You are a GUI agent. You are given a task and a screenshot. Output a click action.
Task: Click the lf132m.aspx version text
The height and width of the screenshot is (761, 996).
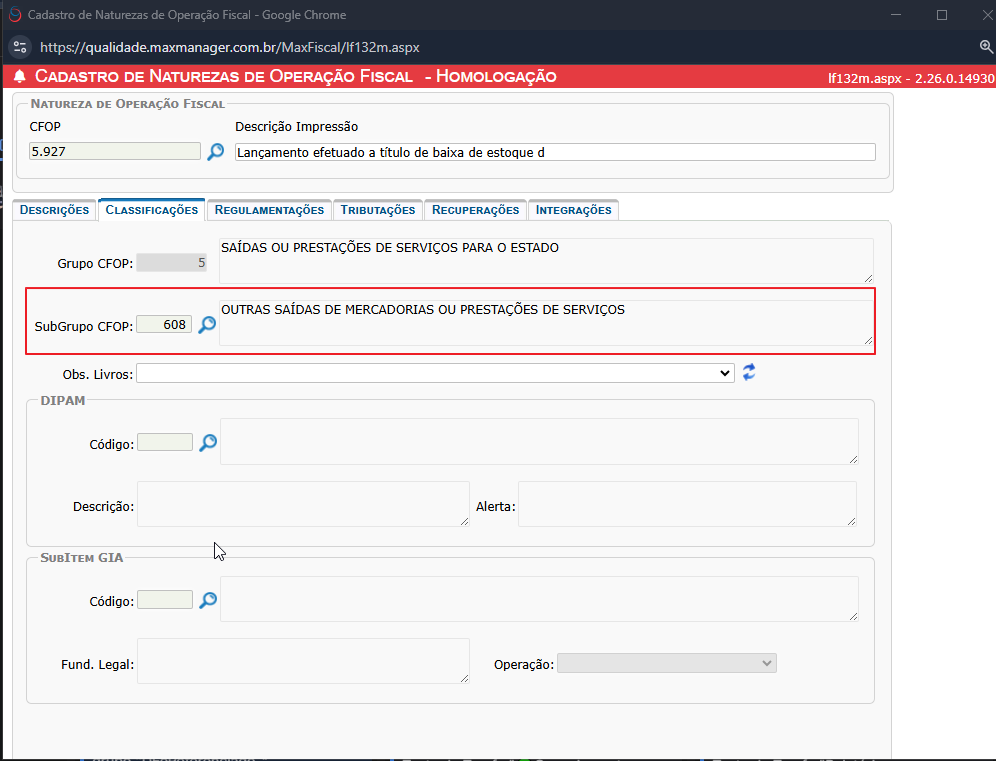pyautogui.click(x=911, y=78)
